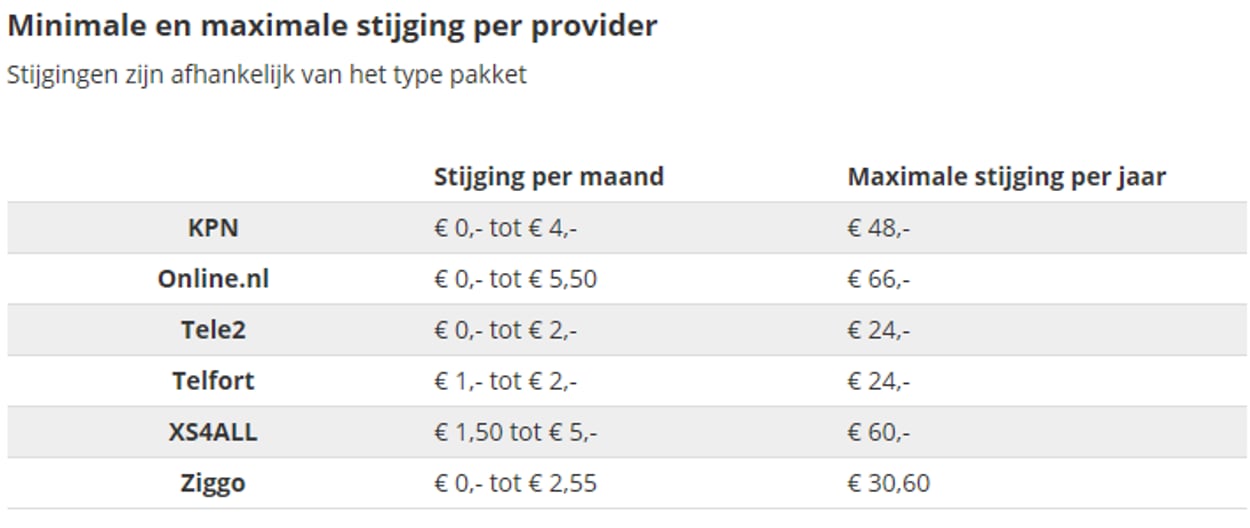
Task: Select Ziggo's yearly value '€ 30,60'
Action: [x=888, y=484]
